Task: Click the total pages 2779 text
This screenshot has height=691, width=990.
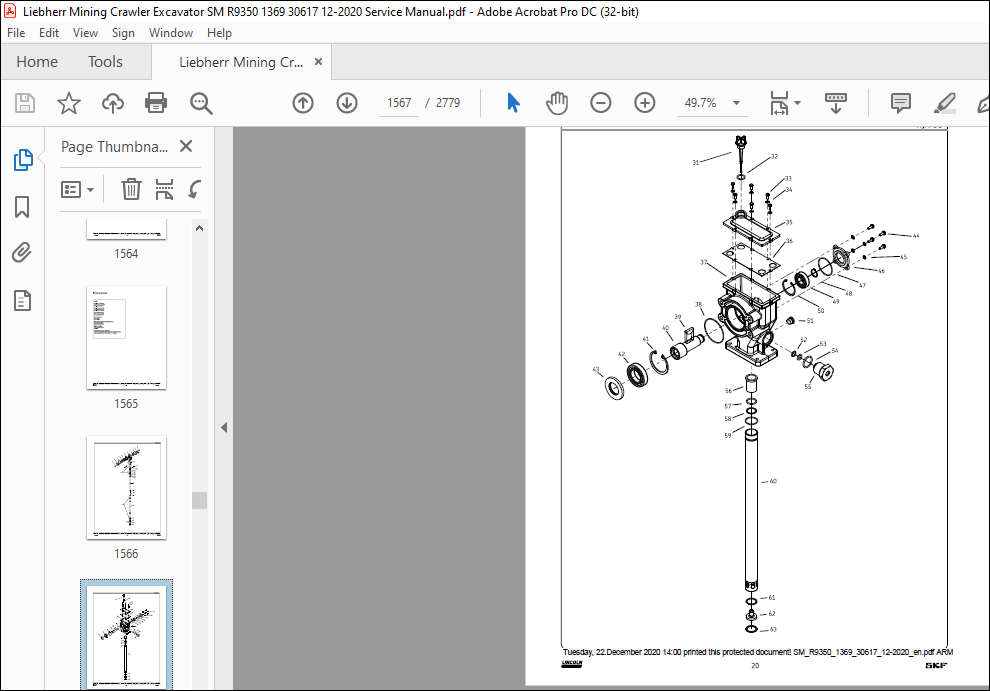Action: [448, 103]
